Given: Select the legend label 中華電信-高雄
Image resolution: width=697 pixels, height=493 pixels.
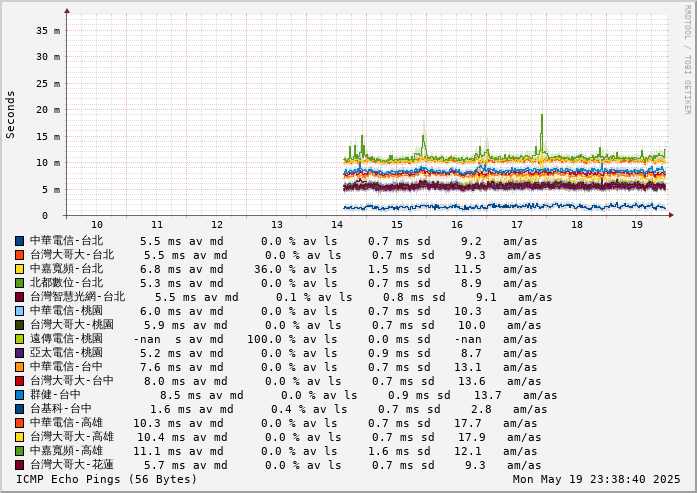Looking at the screenshot, I should click(67, 423).
